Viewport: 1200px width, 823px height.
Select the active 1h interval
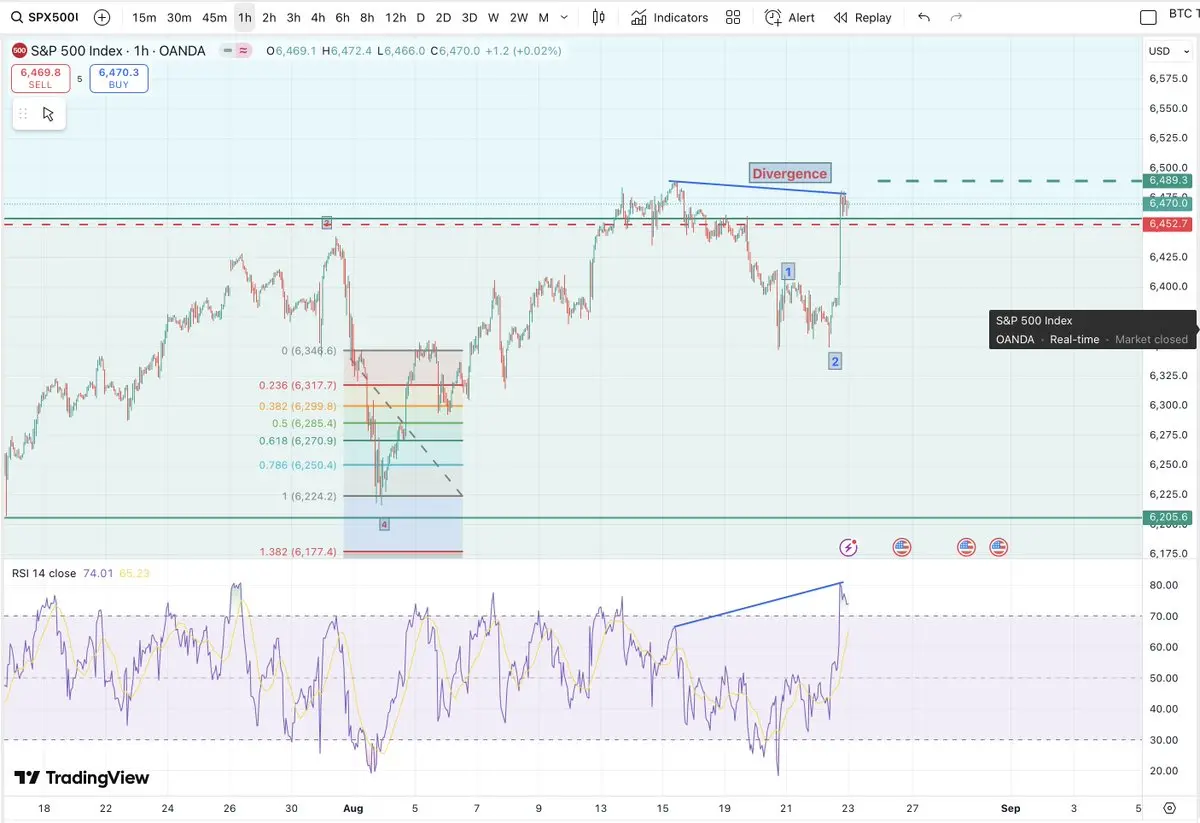(244, 17)
